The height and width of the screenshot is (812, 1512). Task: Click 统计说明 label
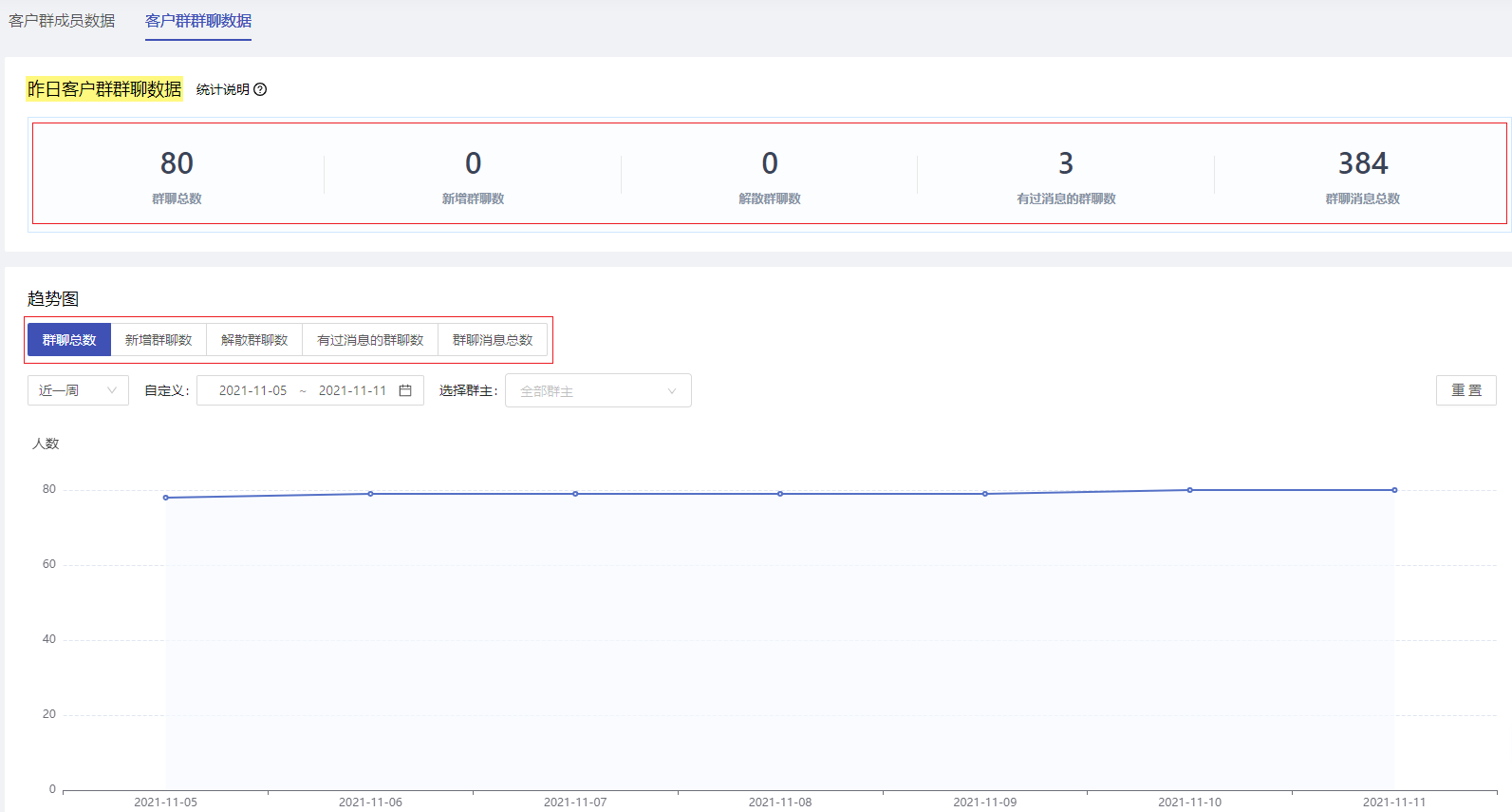(223, 89)
